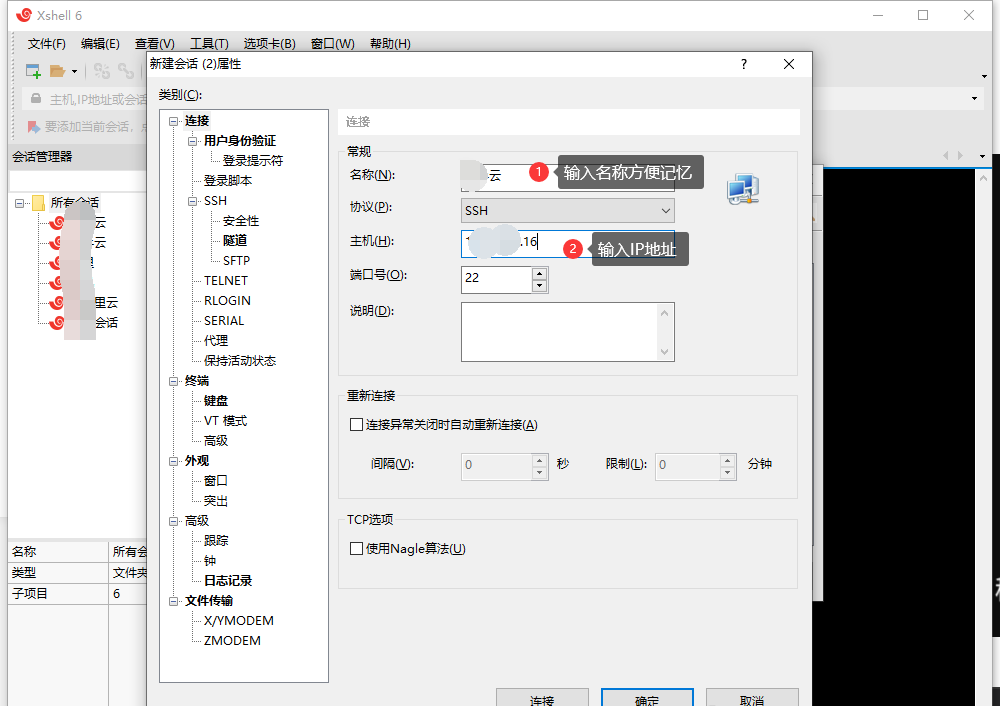The height and width of the screenshot is (706, 1000).
Task: Select 窗口 under 外观
Action: coord(216,481)
